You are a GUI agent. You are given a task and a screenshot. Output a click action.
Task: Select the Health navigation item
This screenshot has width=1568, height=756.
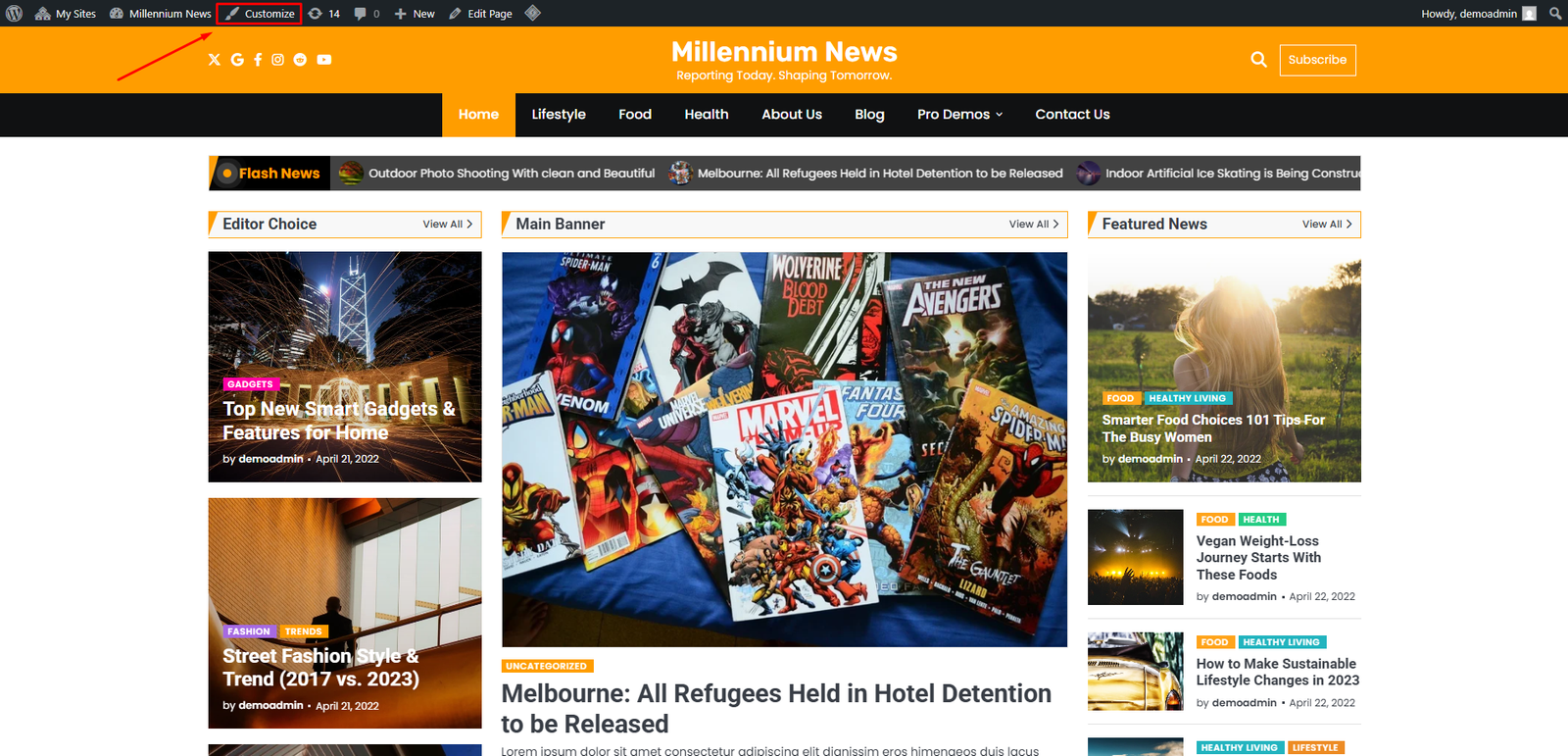706,115
